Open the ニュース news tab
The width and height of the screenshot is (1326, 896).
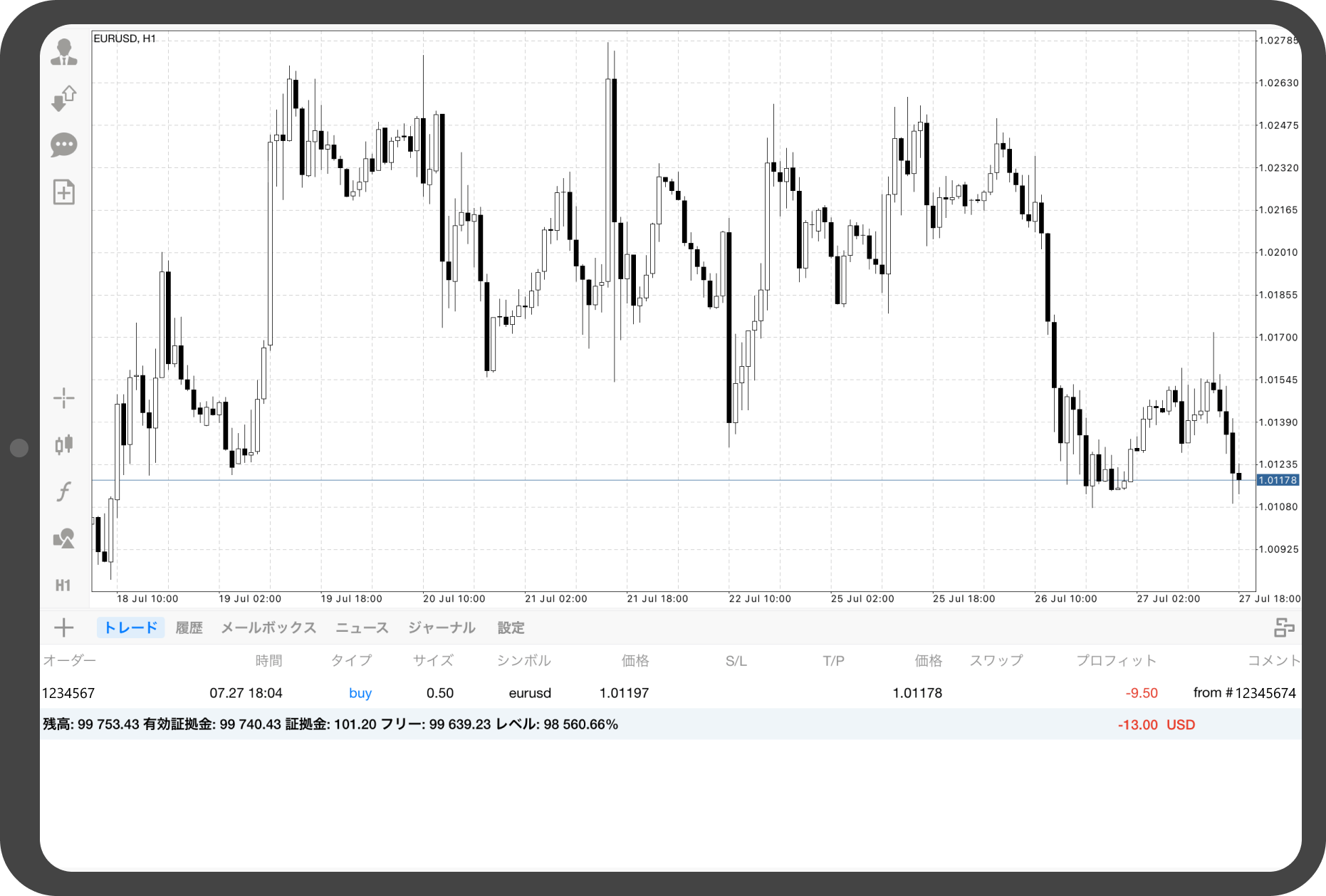click(362, 627)
